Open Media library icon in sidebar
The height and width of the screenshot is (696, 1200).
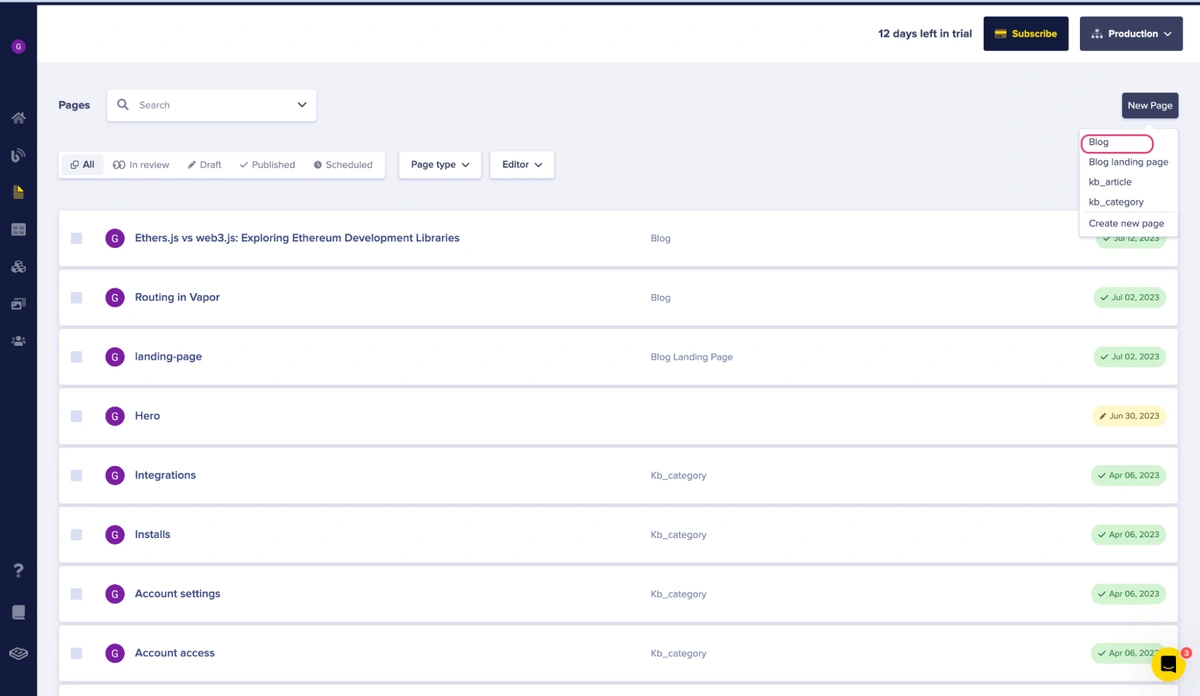click(x=18, y=304)
